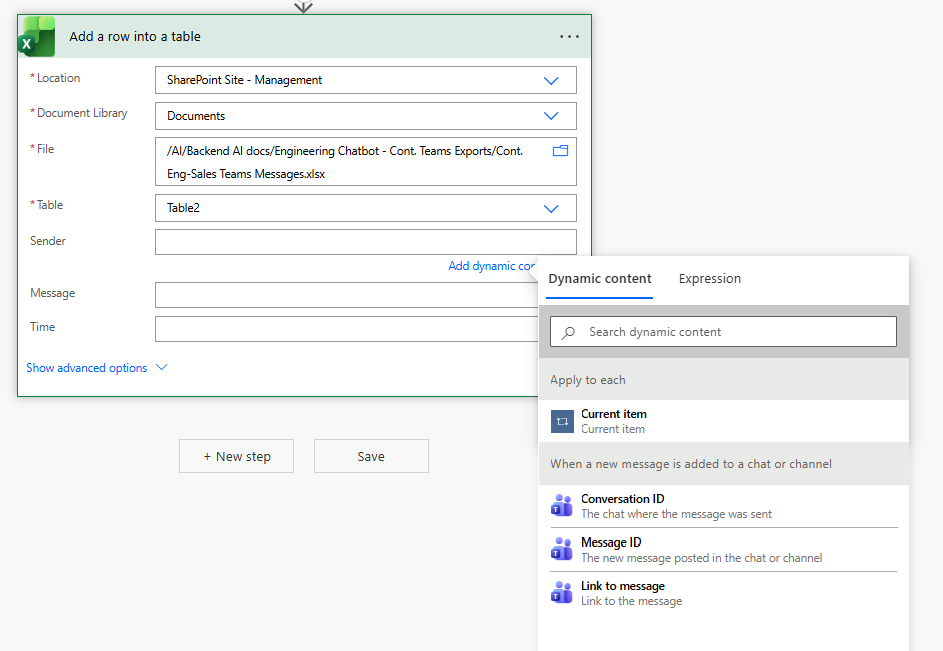Expand the Location dropdown

(x=551, y=81)
